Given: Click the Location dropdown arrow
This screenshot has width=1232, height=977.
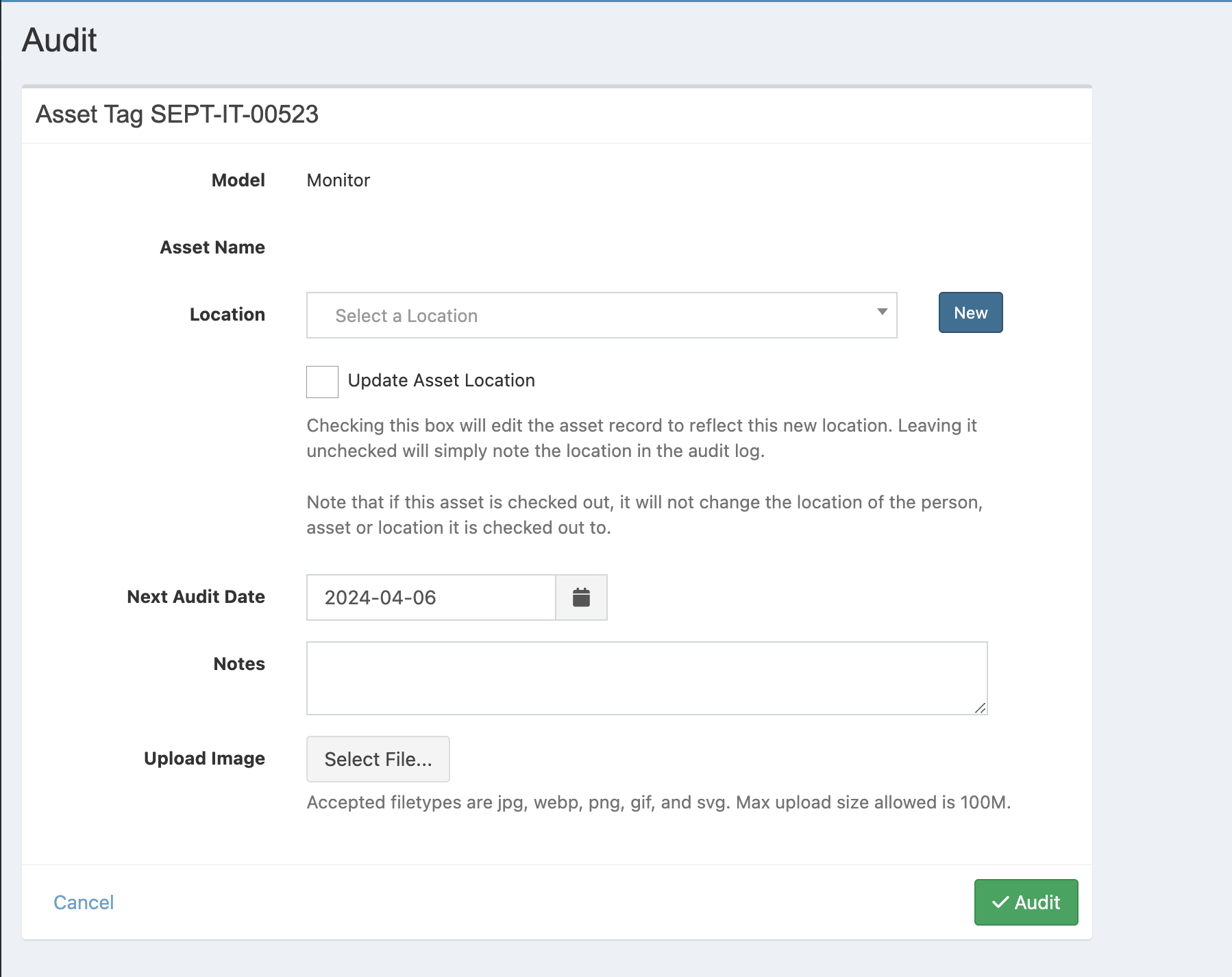Looking at the screenshot, I should (882, 312).
